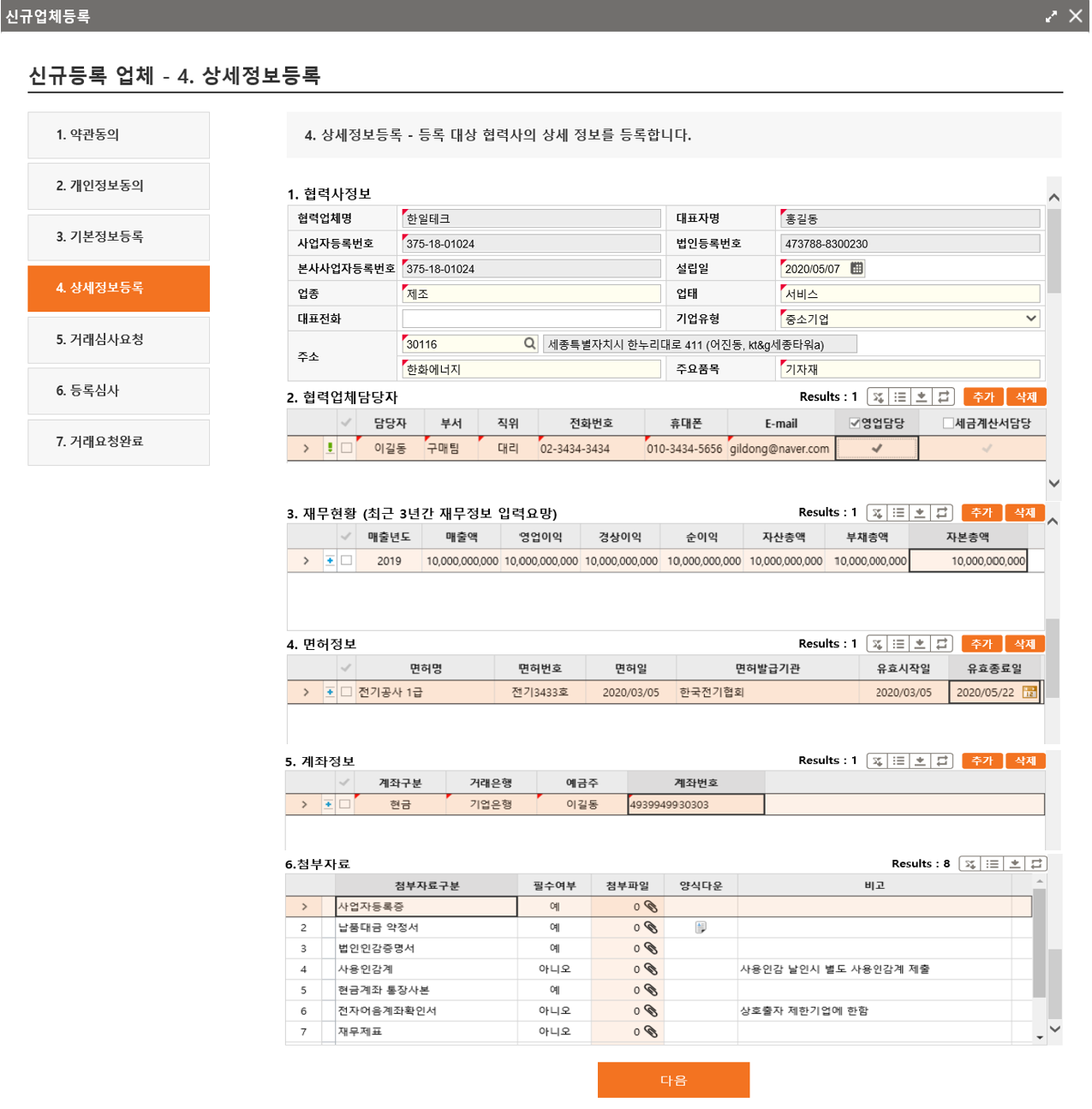This screenshot has width=1092, height=1109.
Task: Expand the 전기공사 1급 license row
Action: [x=306, y=692]
